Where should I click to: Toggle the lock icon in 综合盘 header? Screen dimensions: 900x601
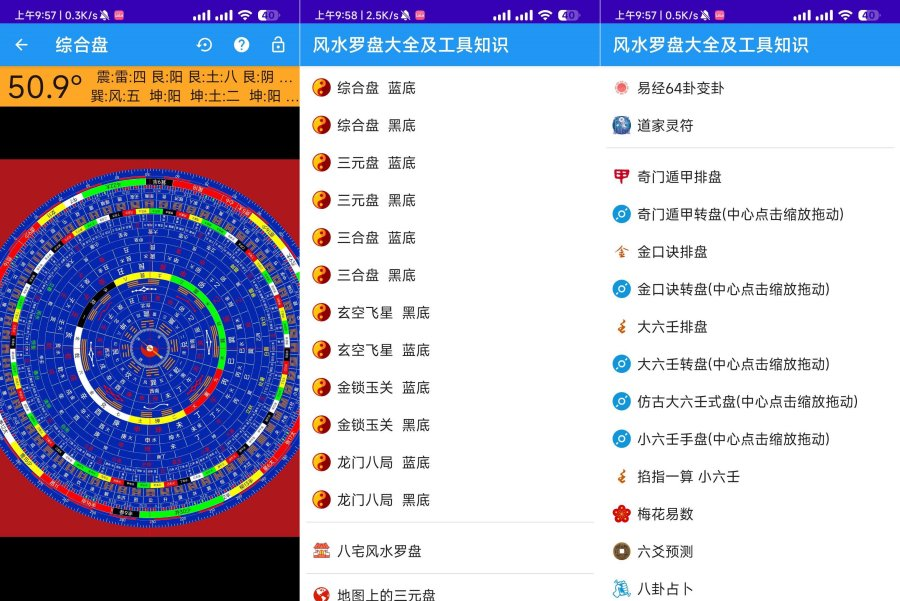pyautogui.click(x=278, y=45)
